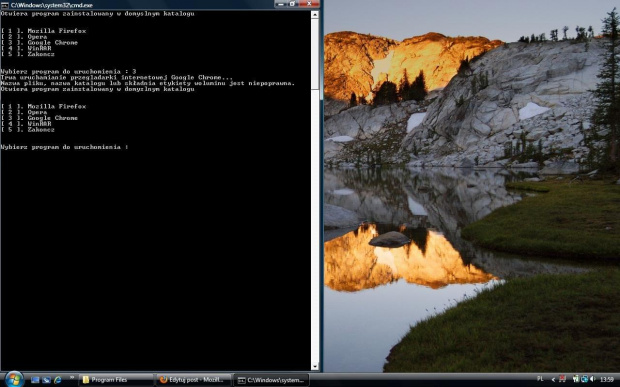The width and height of the screenshot is (620, 387).
Task: Click the Show Desktop quick launch icon
Action: 35,380
